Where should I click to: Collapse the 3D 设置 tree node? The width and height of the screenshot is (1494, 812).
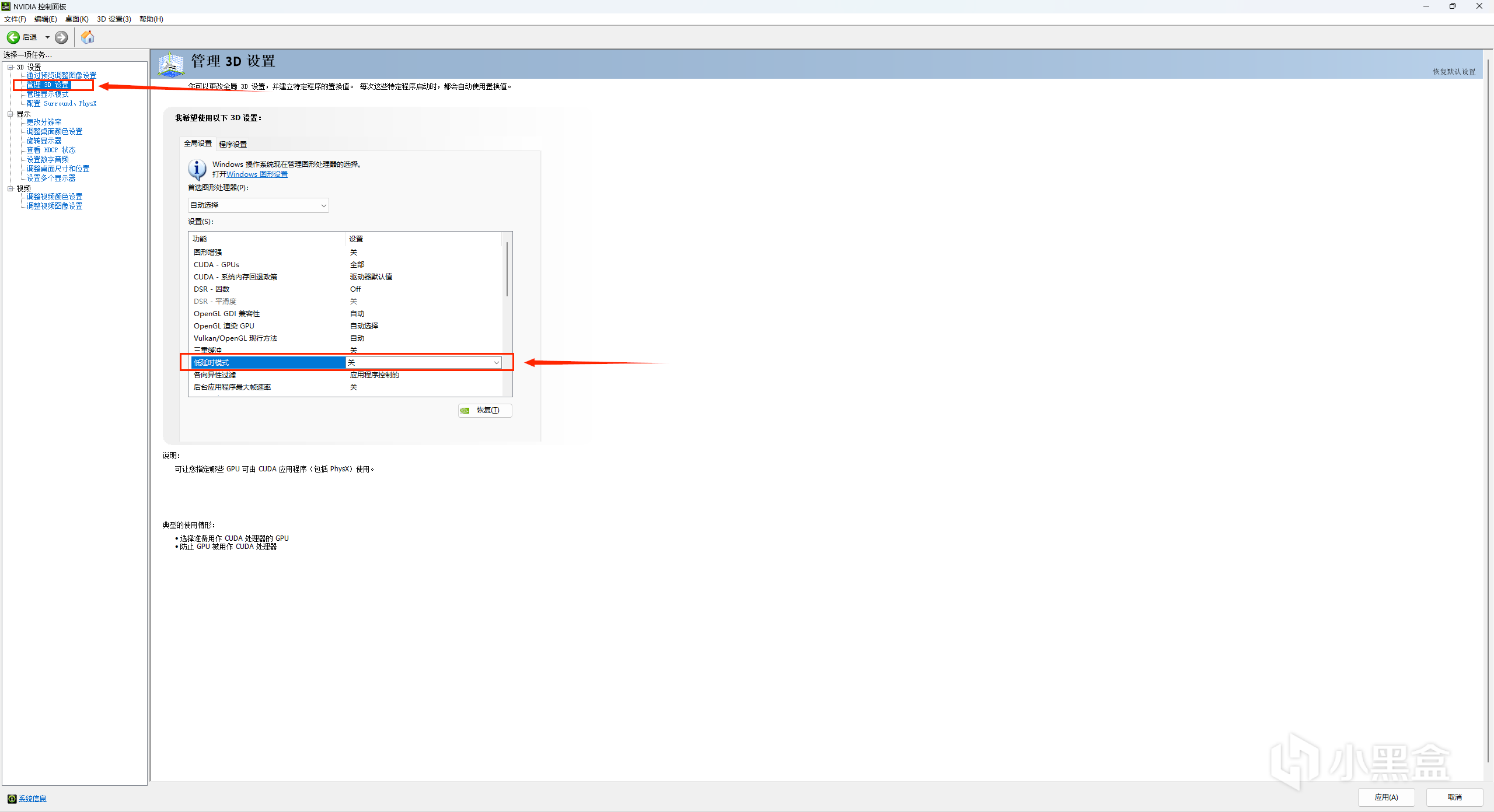click(x=10, y=67)
